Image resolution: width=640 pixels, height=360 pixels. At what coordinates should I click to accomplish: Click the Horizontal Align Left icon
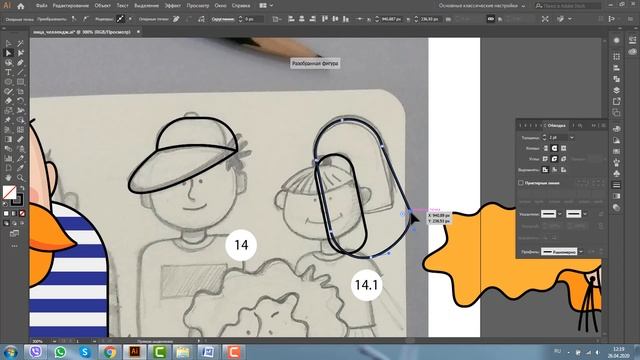291,19
